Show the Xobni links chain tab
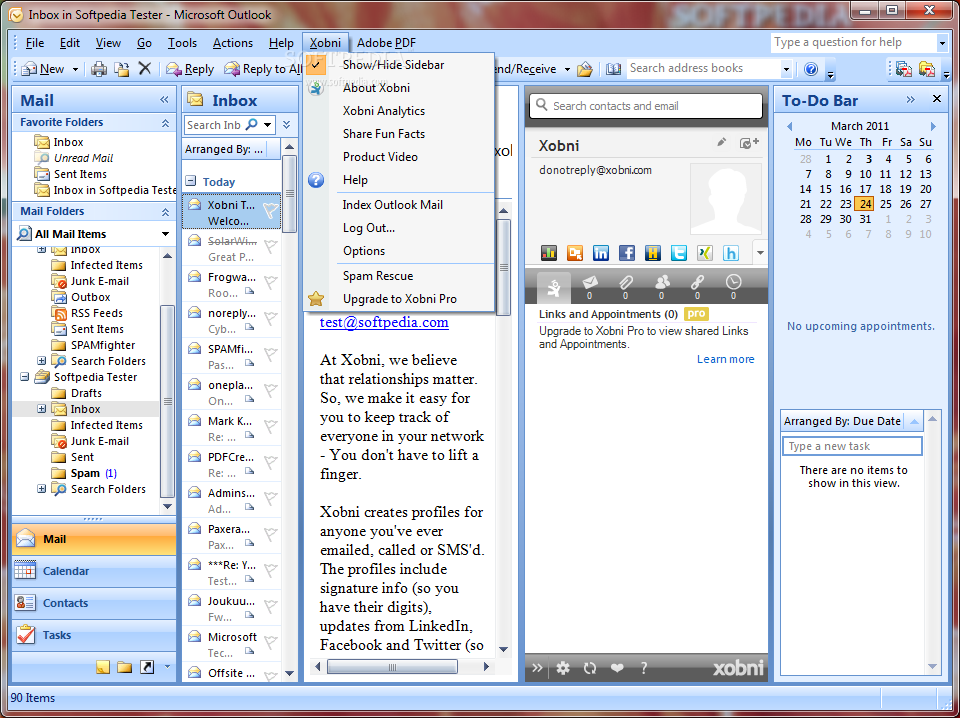Viewport: 960px width, 718px height. [x=697, y=286]
